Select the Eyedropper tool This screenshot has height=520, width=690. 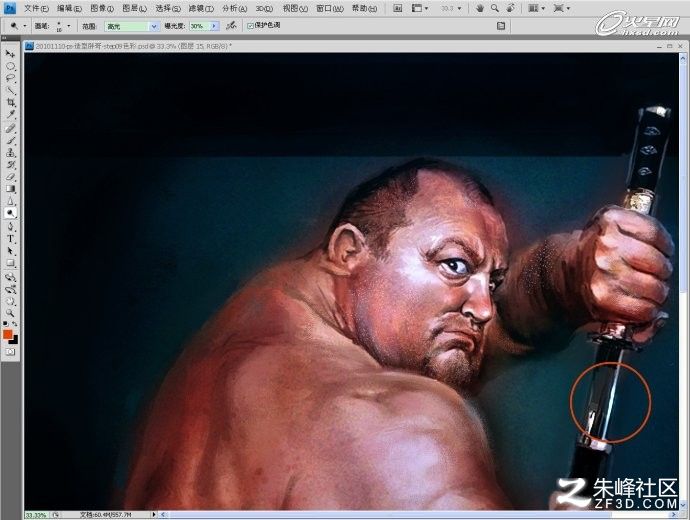coord(11,115)
